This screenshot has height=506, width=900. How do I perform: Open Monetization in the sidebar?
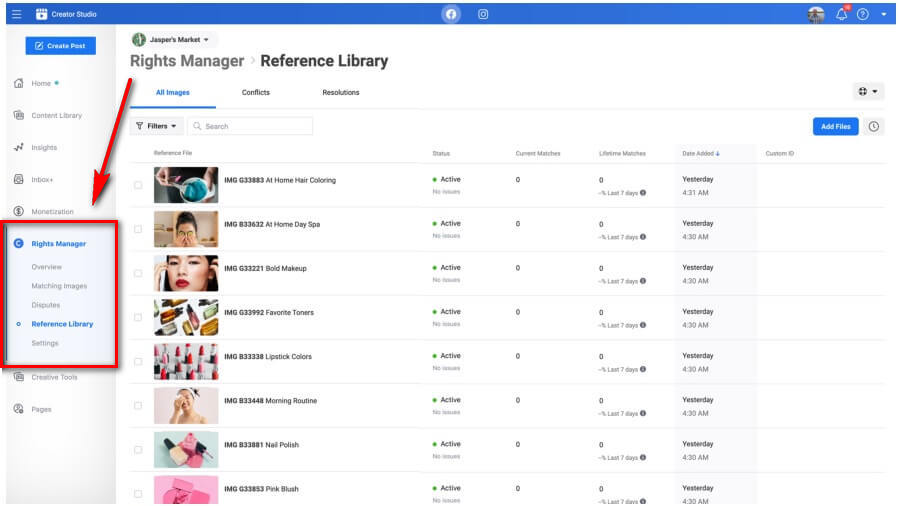pos(52,212)
